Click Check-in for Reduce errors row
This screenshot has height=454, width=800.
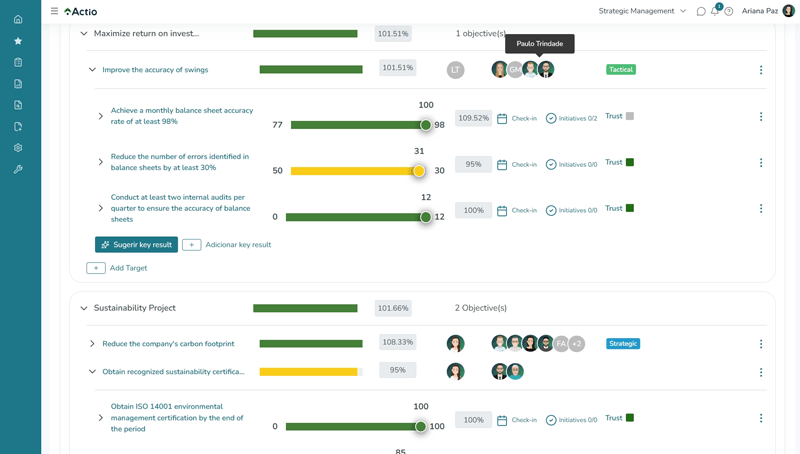click(517, 164)
